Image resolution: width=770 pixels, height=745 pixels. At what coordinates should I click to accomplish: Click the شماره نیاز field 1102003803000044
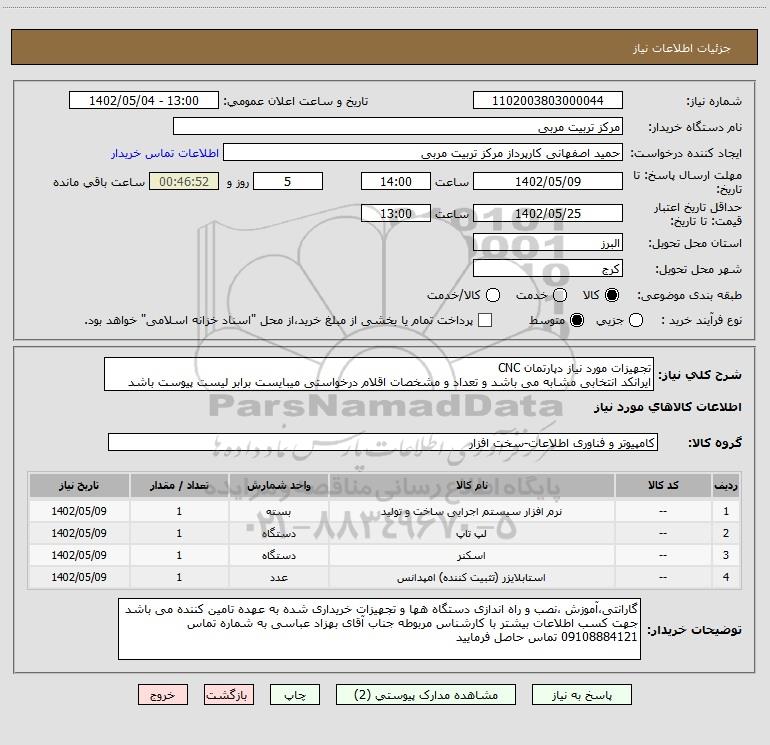[548, 101]
